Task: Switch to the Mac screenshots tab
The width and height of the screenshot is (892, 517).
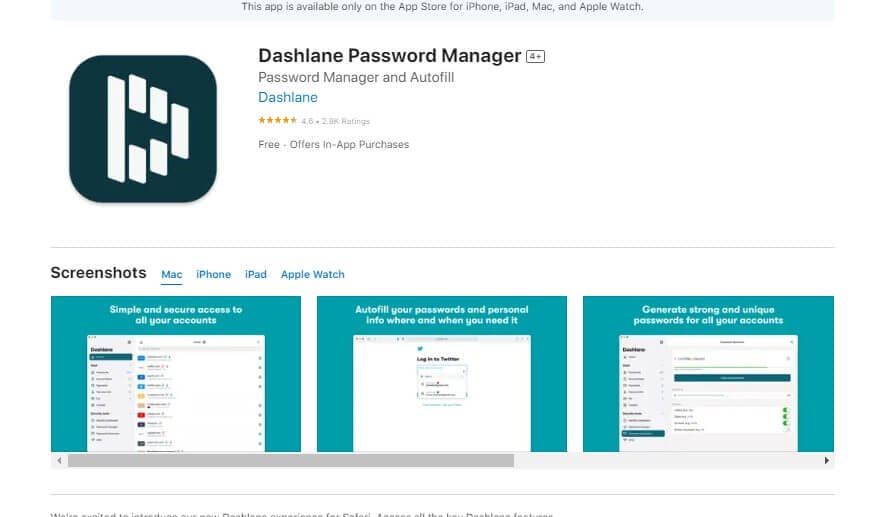Action: 172,274
